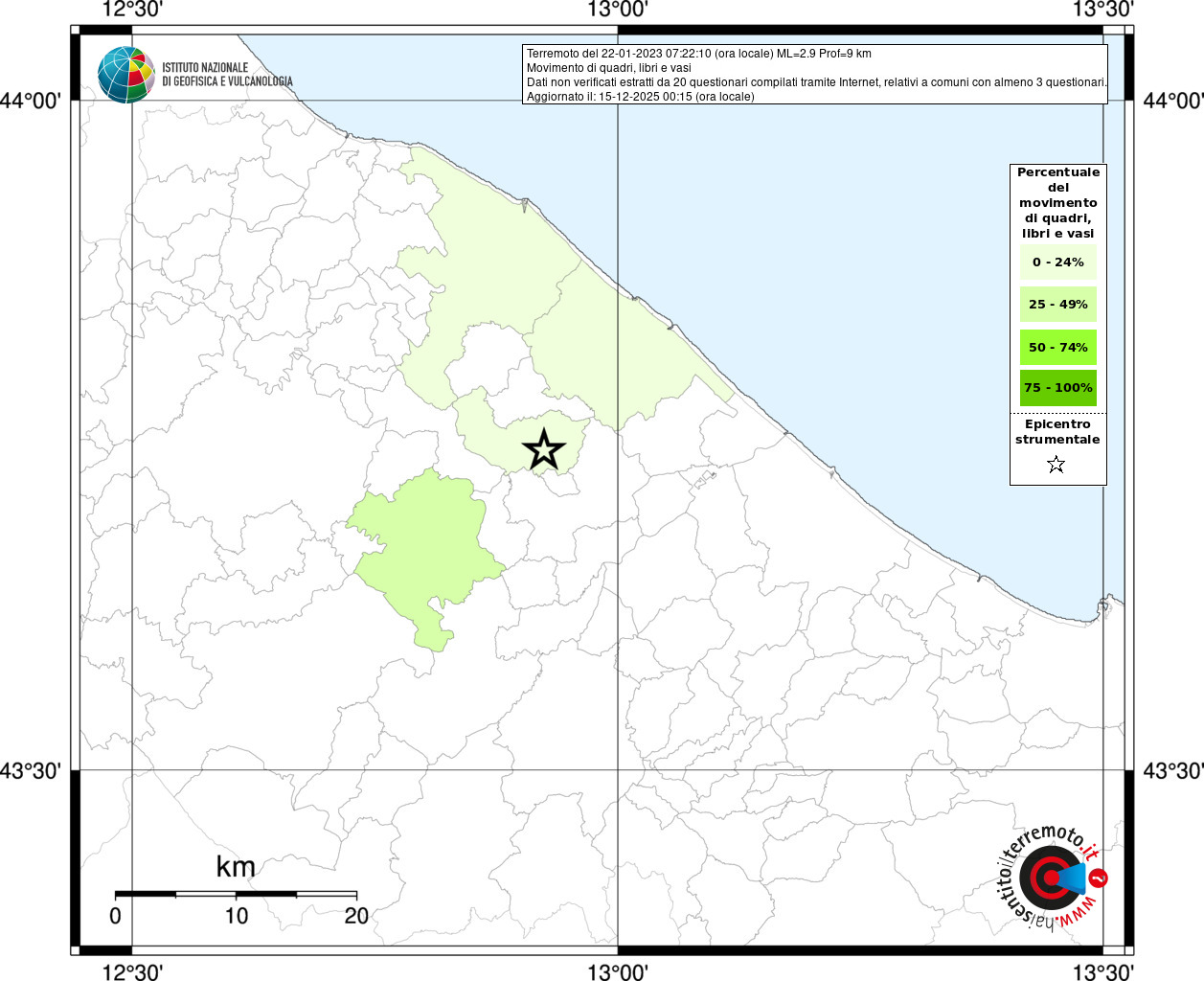Select the 0 - 24% legend swatch

(1057, 262)
